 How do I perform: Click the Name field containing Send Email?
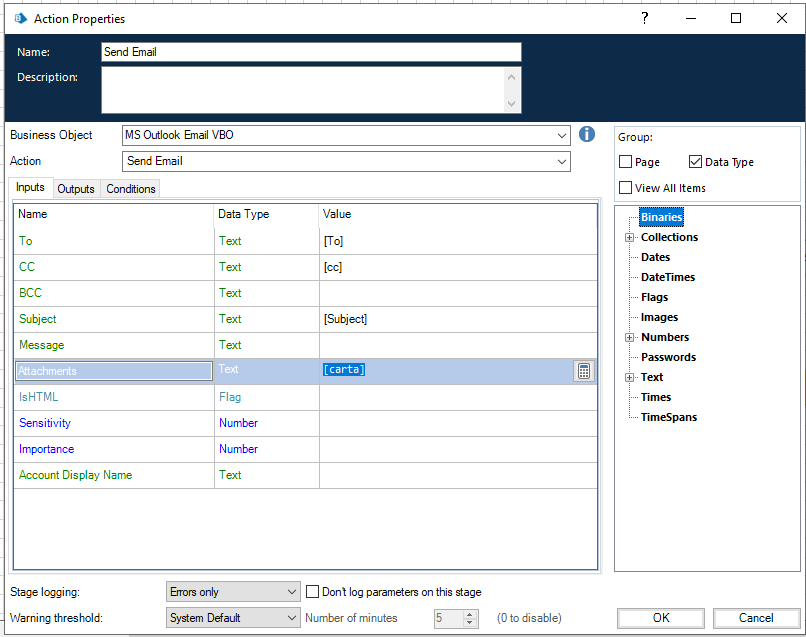pyautogui.click(x=310, y=51)
